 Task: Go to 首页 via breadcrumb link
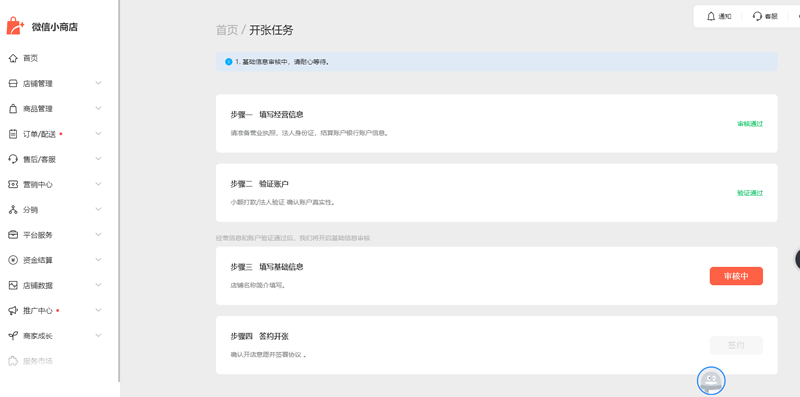pyautogui.click(x=227, y=30)
